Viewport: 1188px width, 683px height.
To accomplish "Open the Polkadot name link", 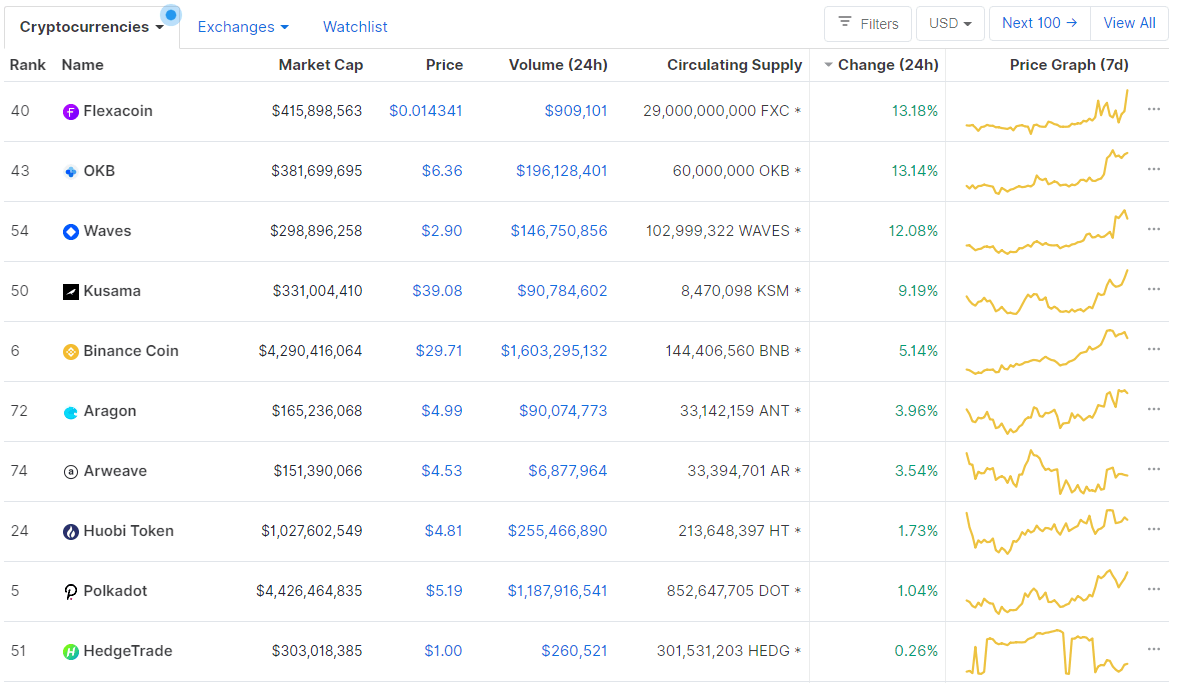I will 115,591.
